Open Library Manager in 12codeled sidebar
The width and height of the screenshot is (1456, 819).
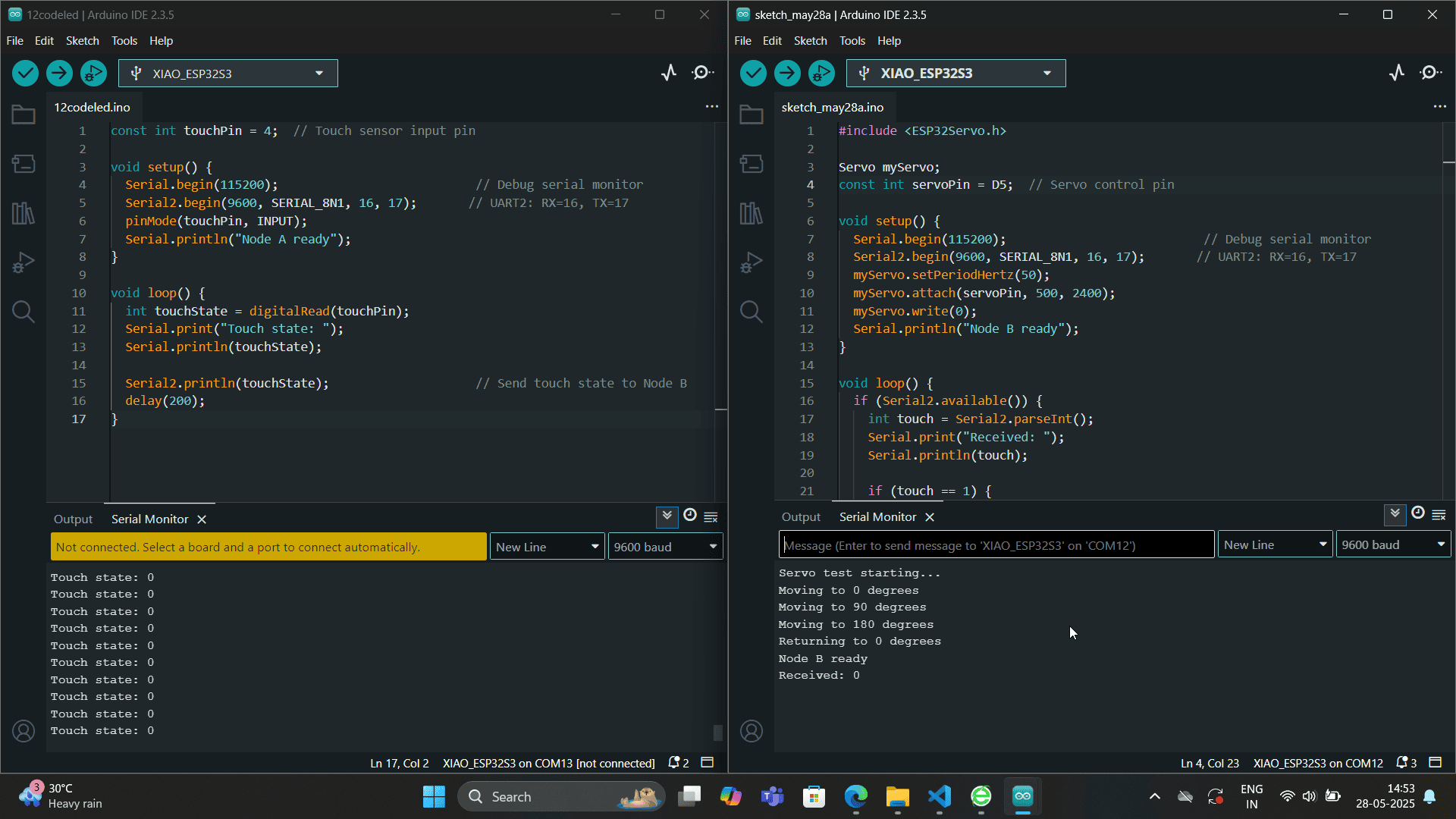point(24,213)
